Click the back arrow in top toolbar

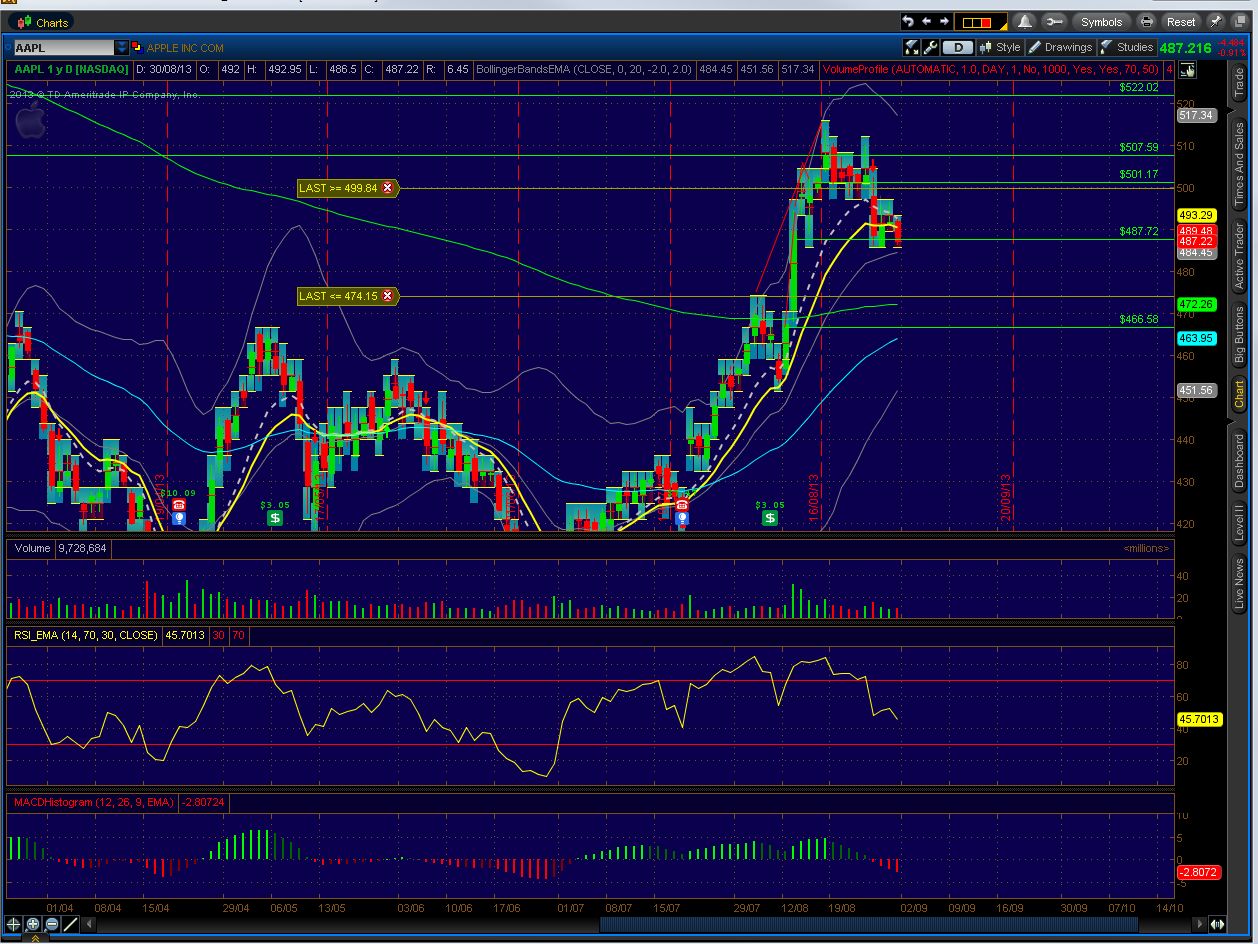click(x=927, y=22)
